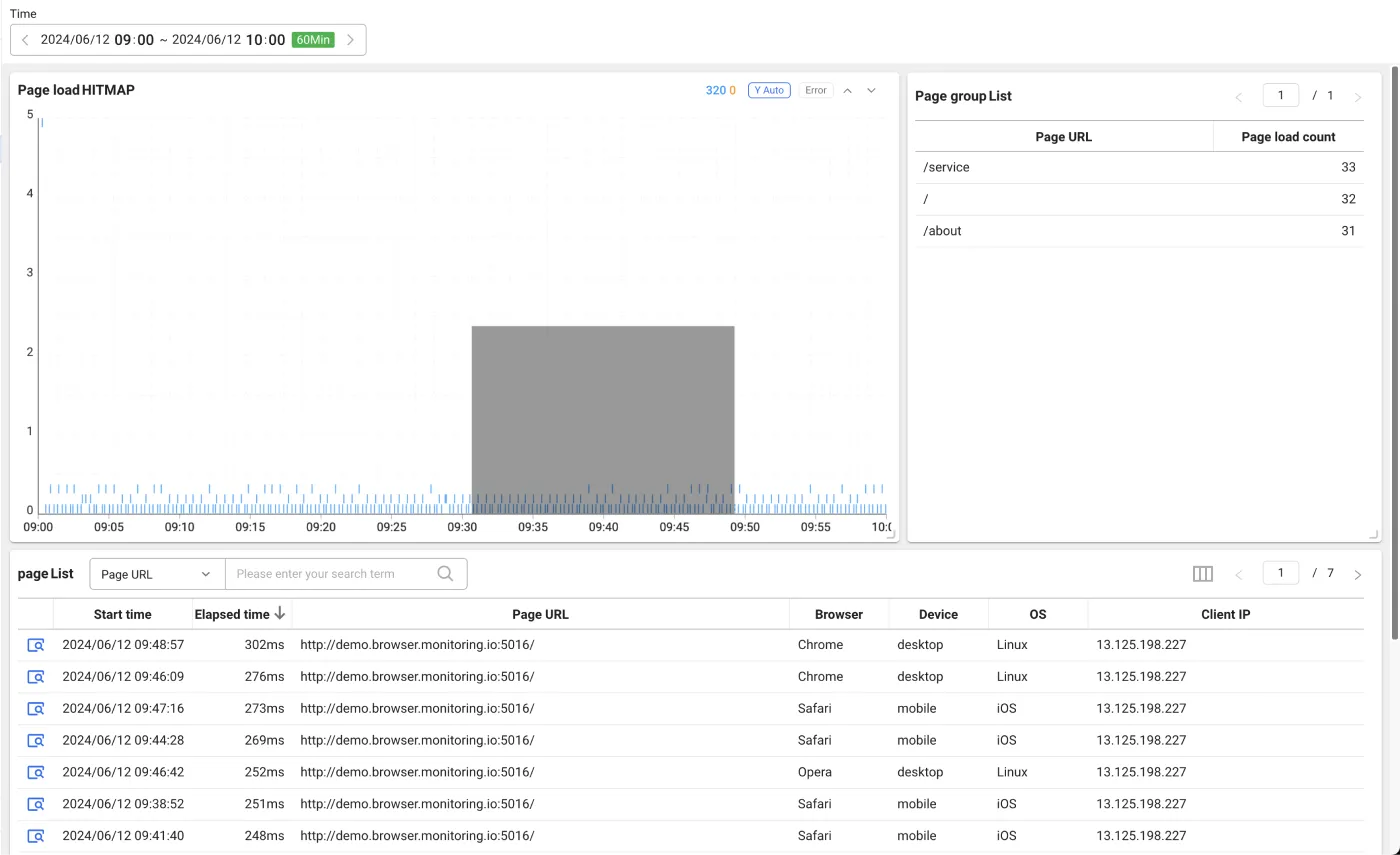Sort page List by Browser column
The width and height of the screenshot is (1400, 855).
pos(839,614)
